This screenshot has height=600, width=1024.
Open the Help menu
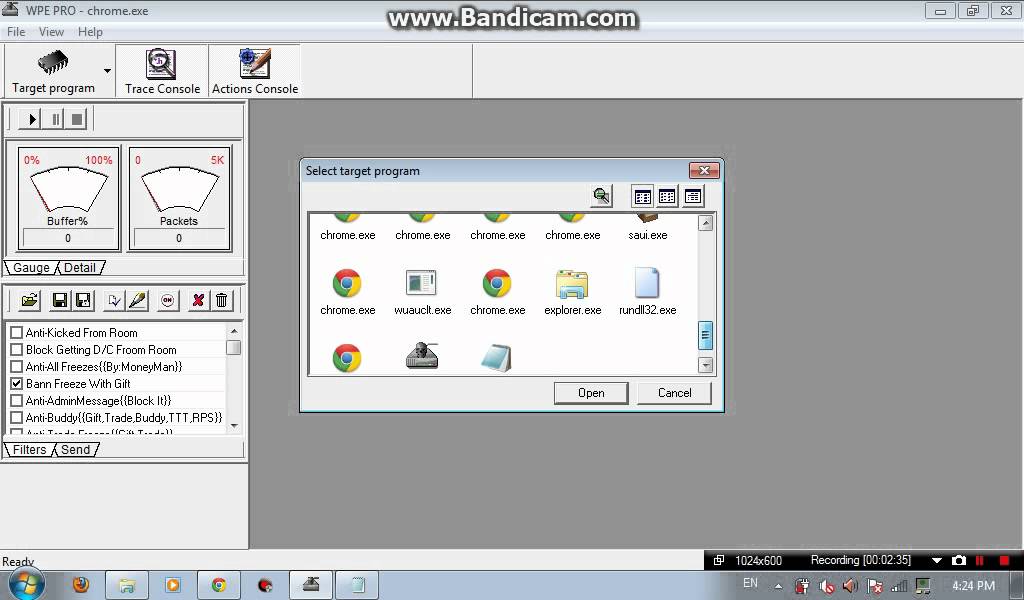90,31
